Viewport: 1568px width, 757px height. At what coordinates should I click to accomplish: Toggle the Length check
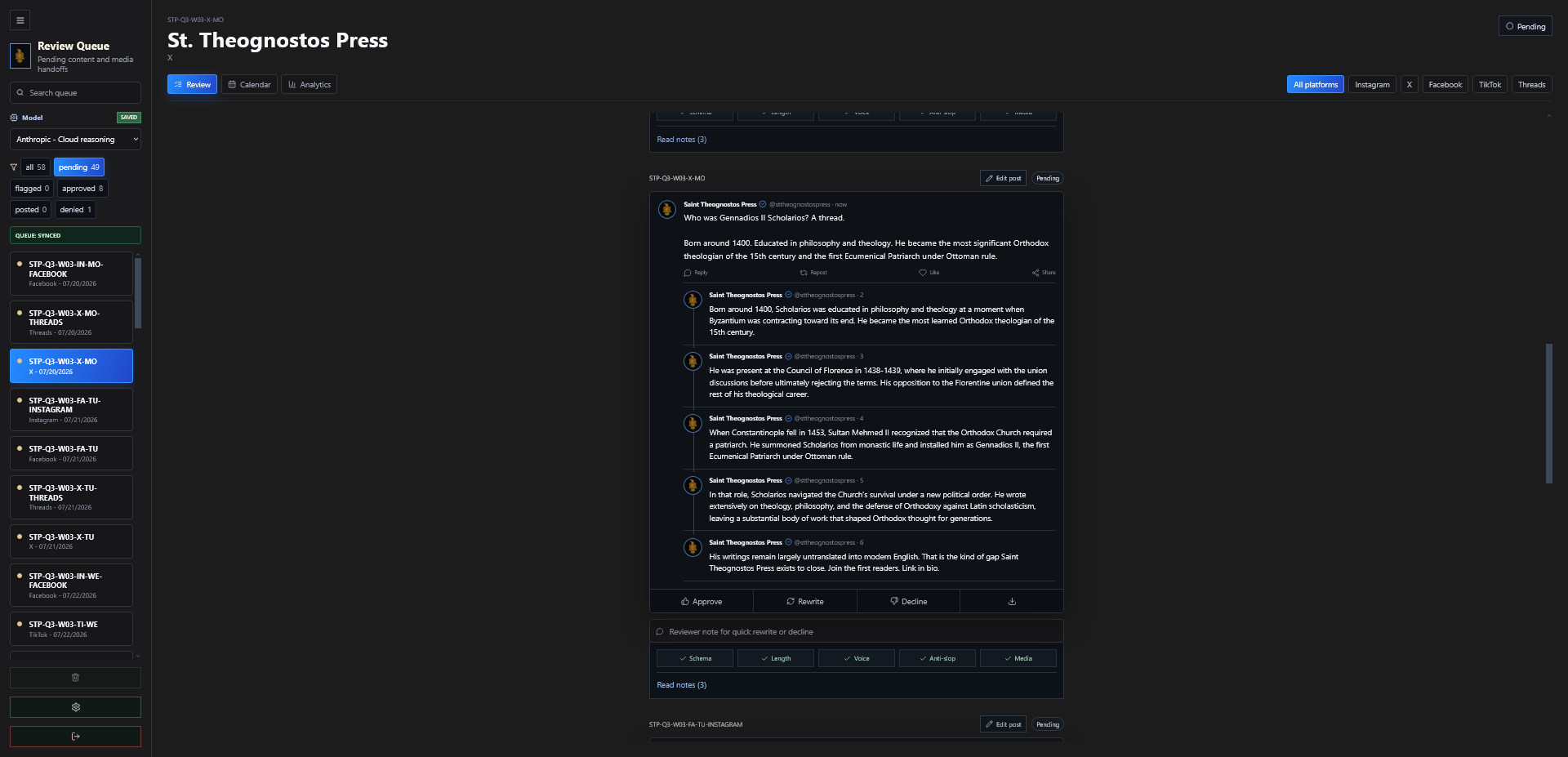776,658
